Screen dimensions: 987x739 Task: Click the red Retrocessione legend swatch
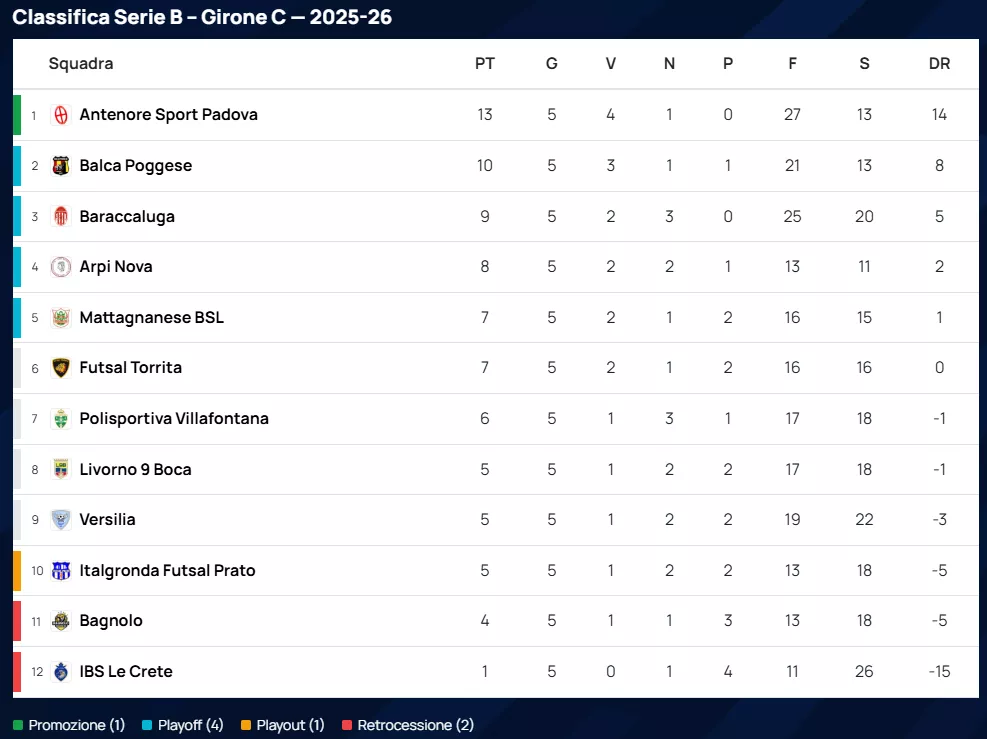click(x=347, y=725)
